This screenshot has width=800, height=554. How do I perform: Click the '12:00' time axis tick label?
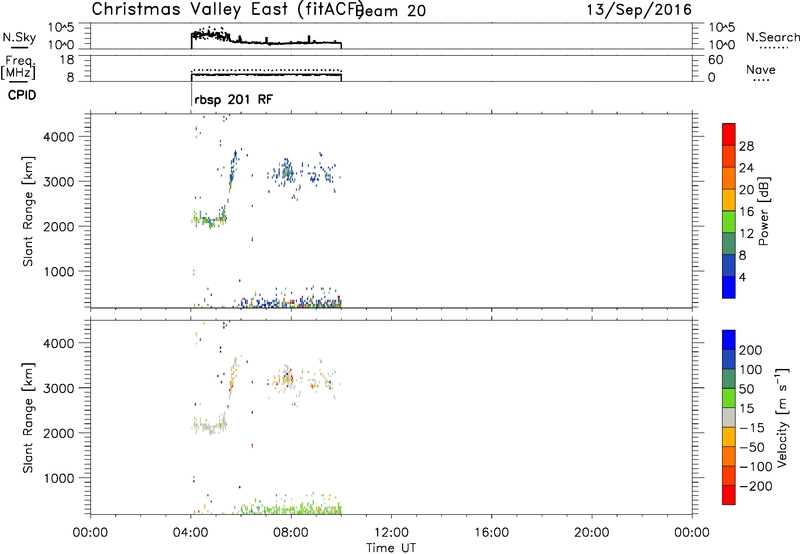pyautogui.click(x=391, y=533)
